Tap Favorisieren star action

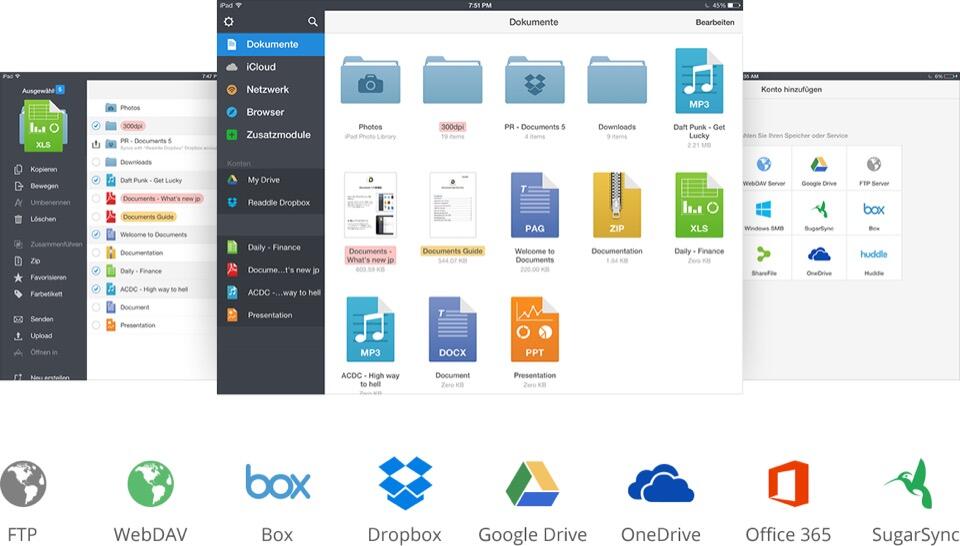coord(40,277)
